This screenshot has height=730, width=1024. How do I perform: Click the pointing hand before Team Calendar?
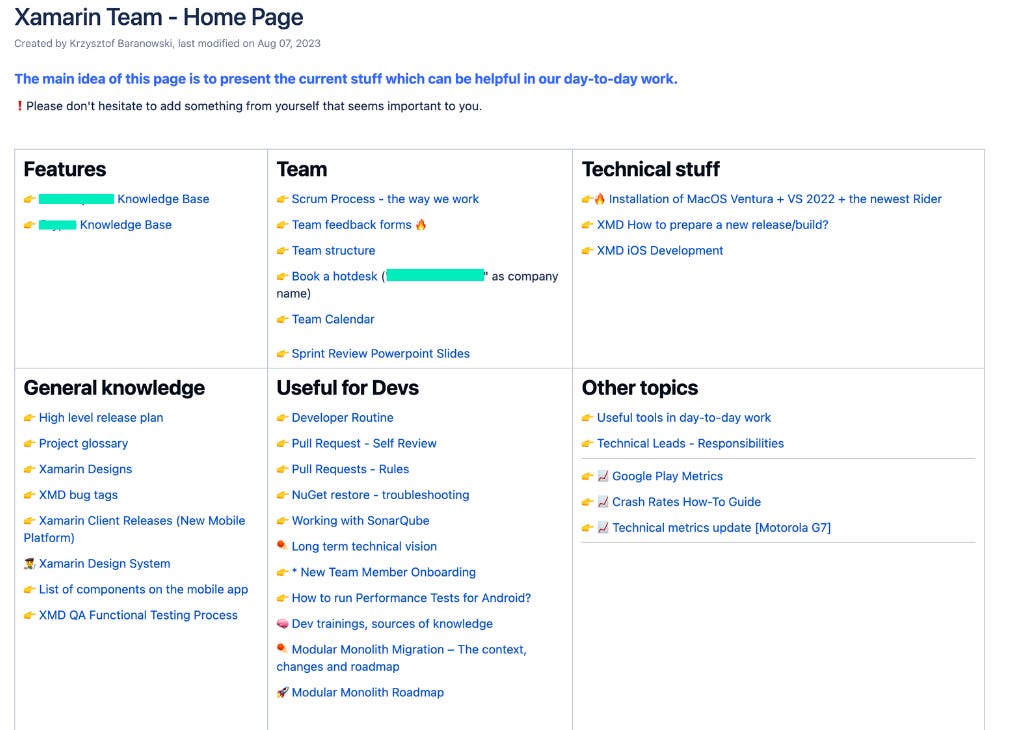(282, 319)
